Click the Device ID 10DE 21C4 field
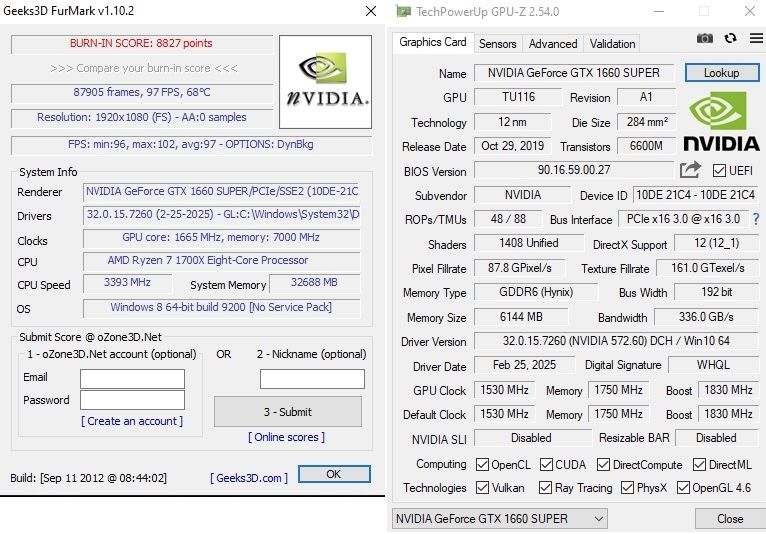Image resolution: width=766 pixels, height=534 pixels. pyautogui.click(x=696, y=195)
